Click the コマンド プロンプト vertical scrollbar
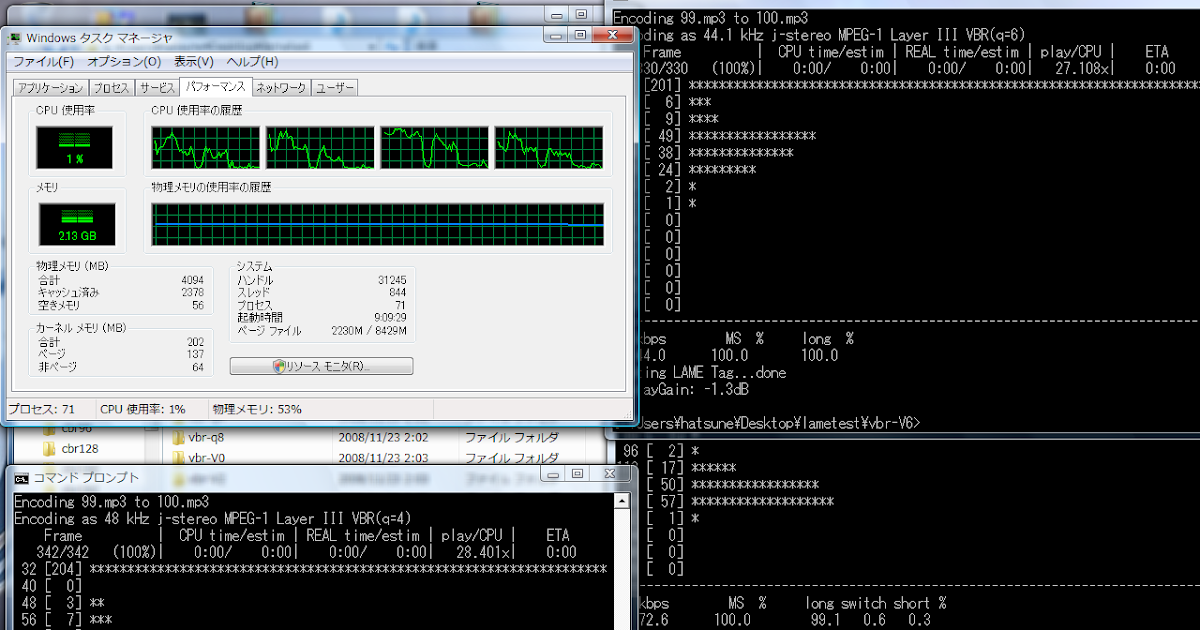The width and height of the screenshot is (1200, 630). click(x=624, y=560)
